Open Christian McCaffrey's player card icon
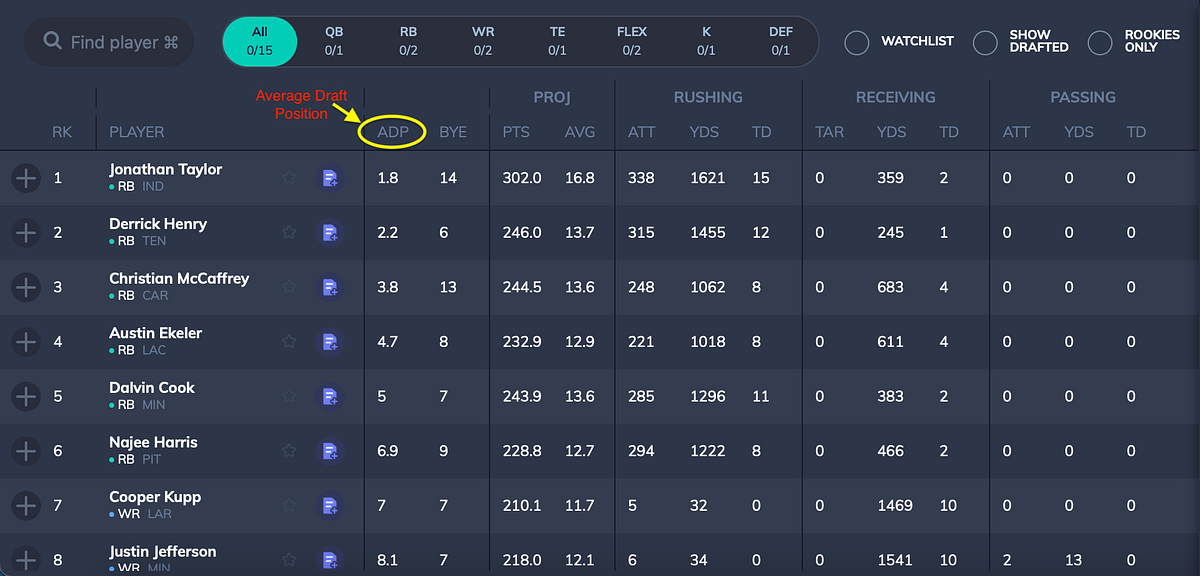1200x576 pixels. pos(330,287)
